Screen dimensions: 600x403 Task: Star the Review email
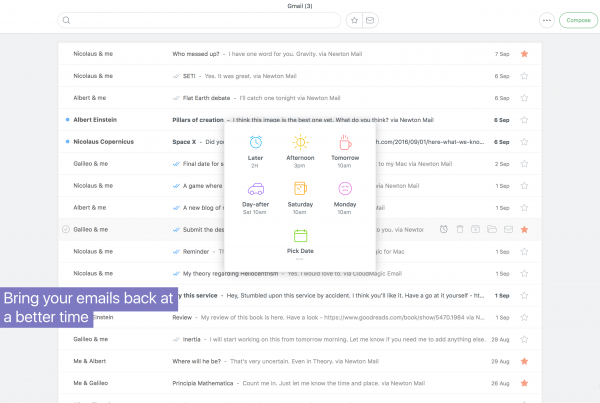tap(524, 317)
